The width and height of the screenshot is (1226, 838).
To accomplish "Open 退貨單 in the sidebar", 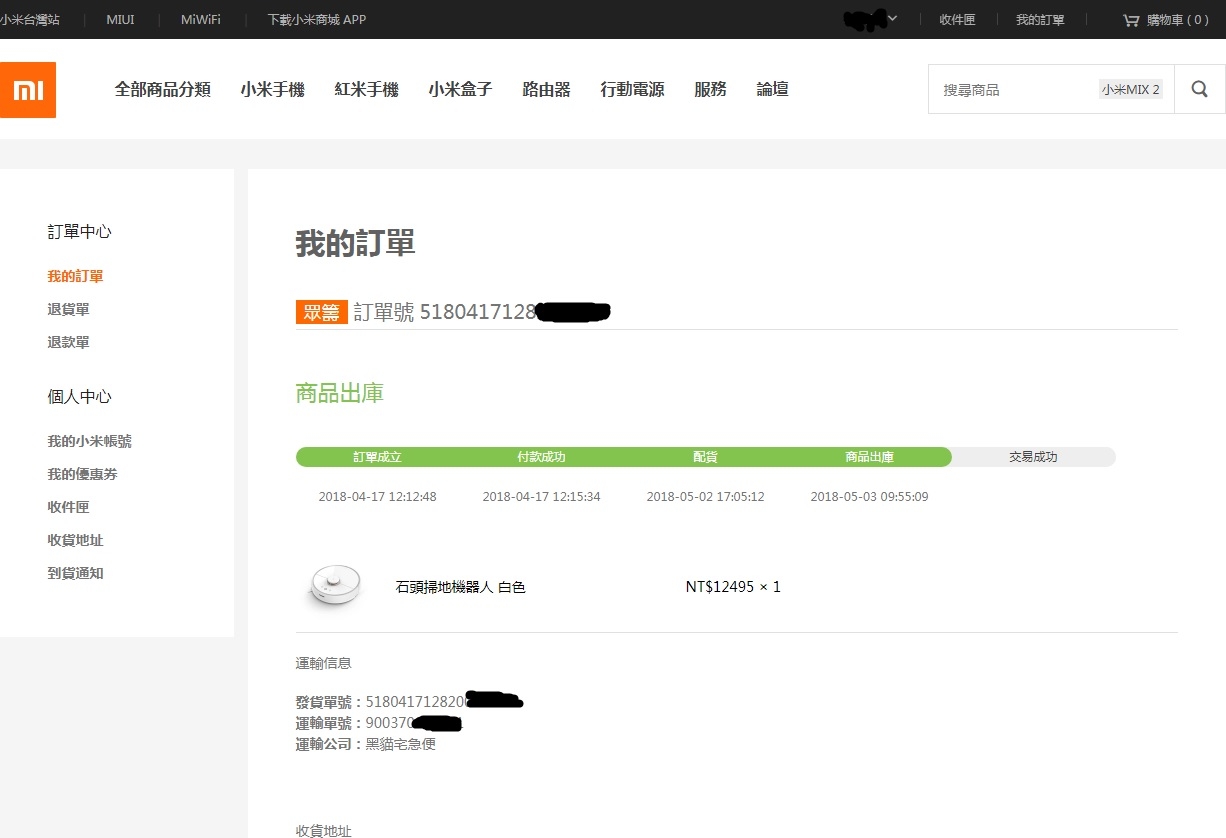I will (x=68, y=309).
